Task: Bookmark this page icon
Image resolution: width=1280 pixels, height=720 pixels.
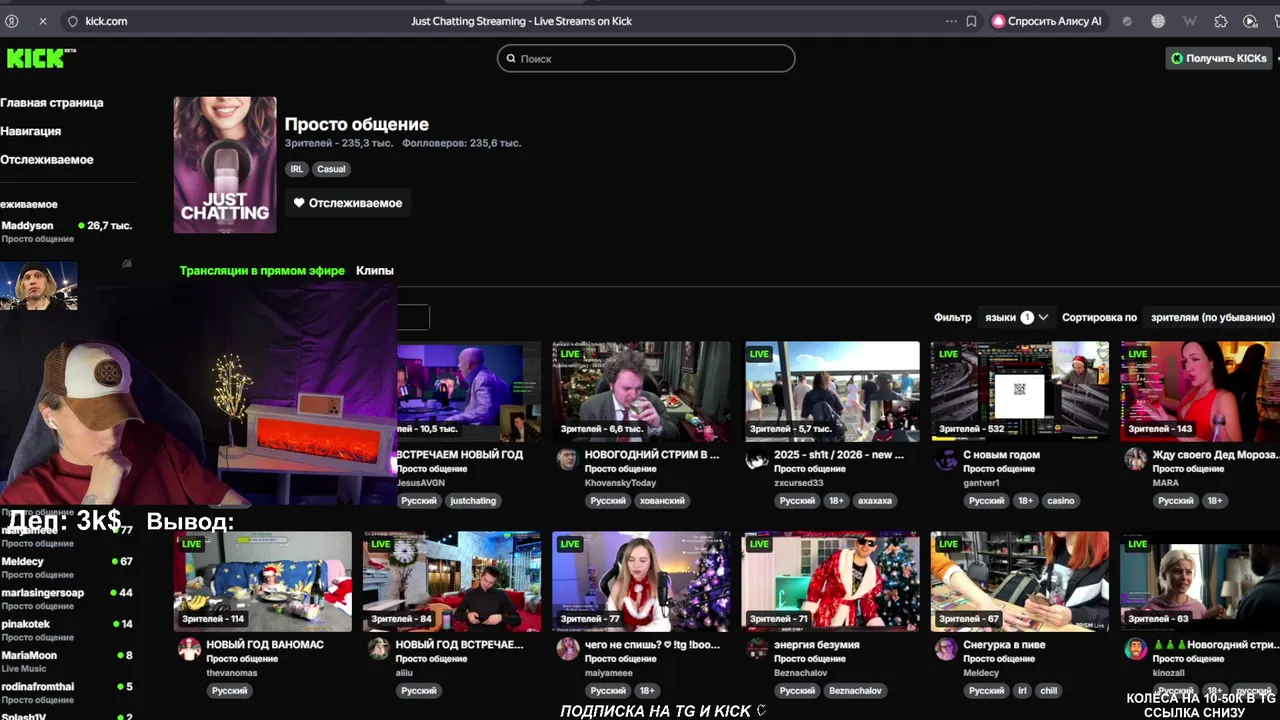Action: pos(971,21)
